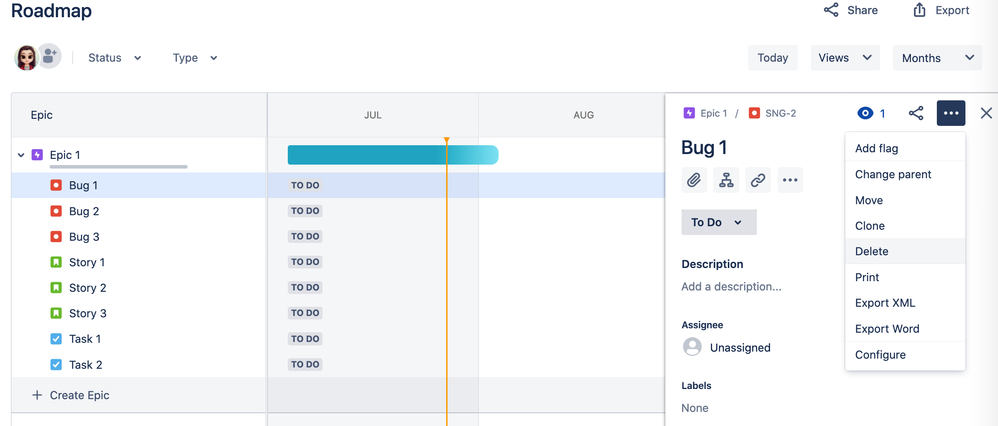Click the Epic 1 teal timeline bar
The width and height of the screenshot is (998, 426).
click(393, 155)
